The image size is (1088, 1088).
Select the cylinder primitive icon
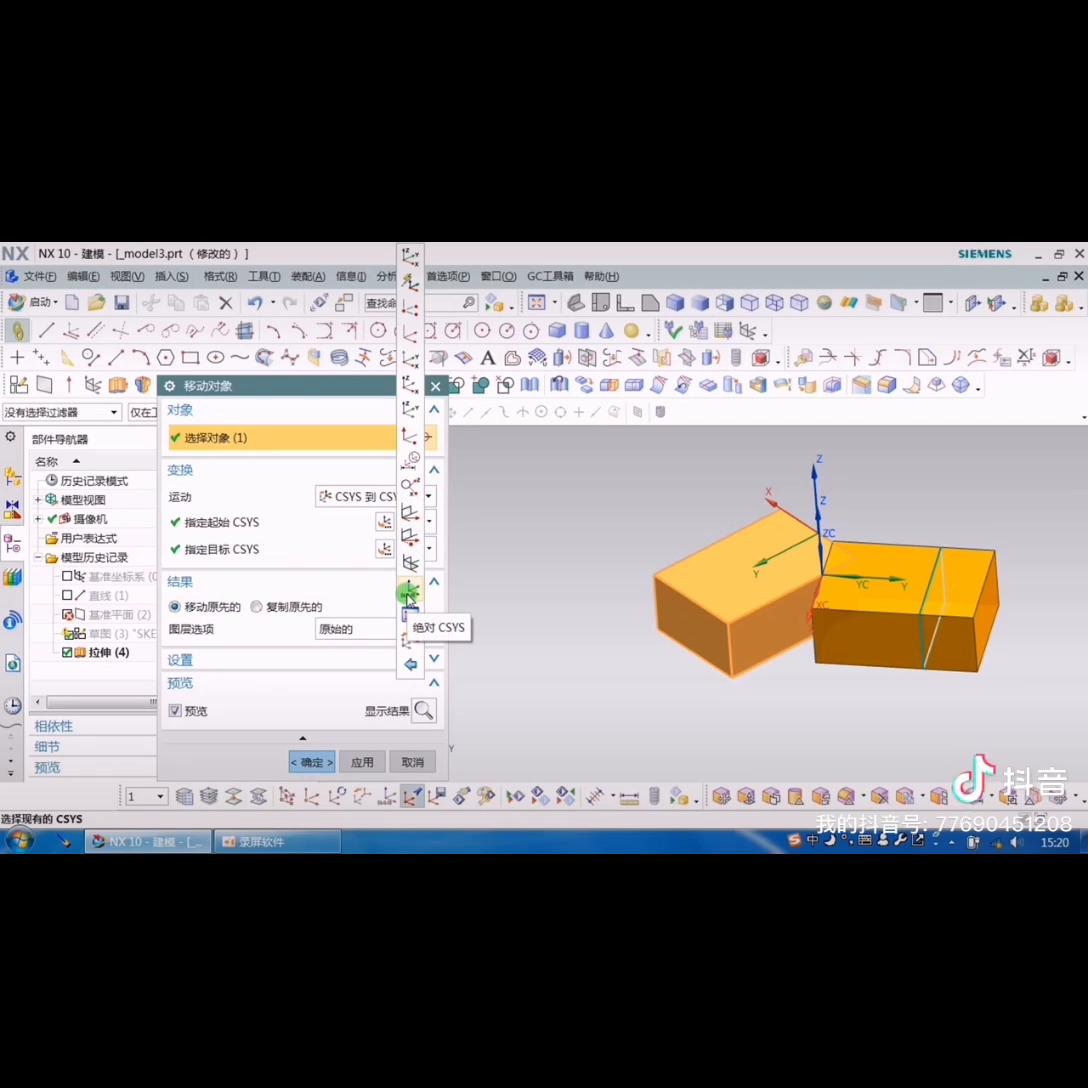pos(582,331)
